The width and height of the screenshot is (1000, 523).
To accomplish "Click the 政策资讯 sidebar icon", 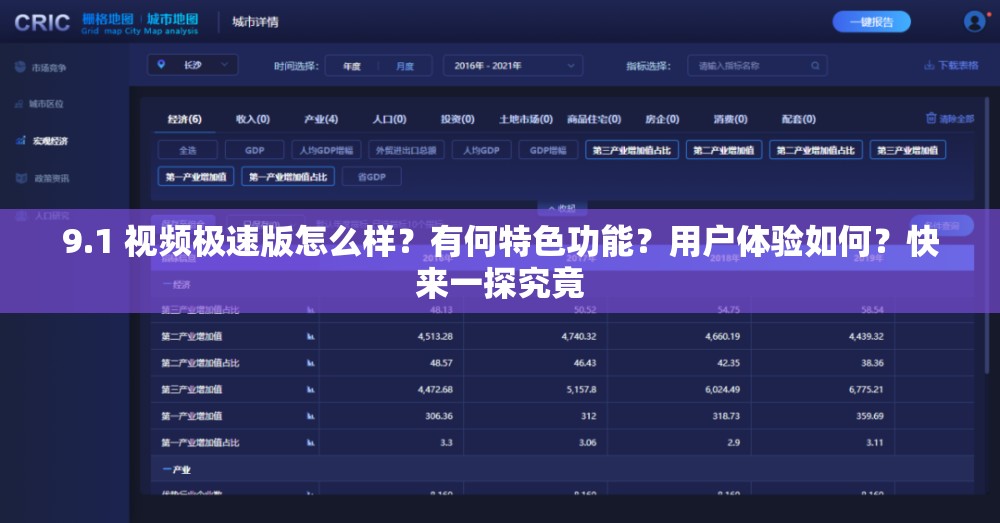I will pos(21,178).
